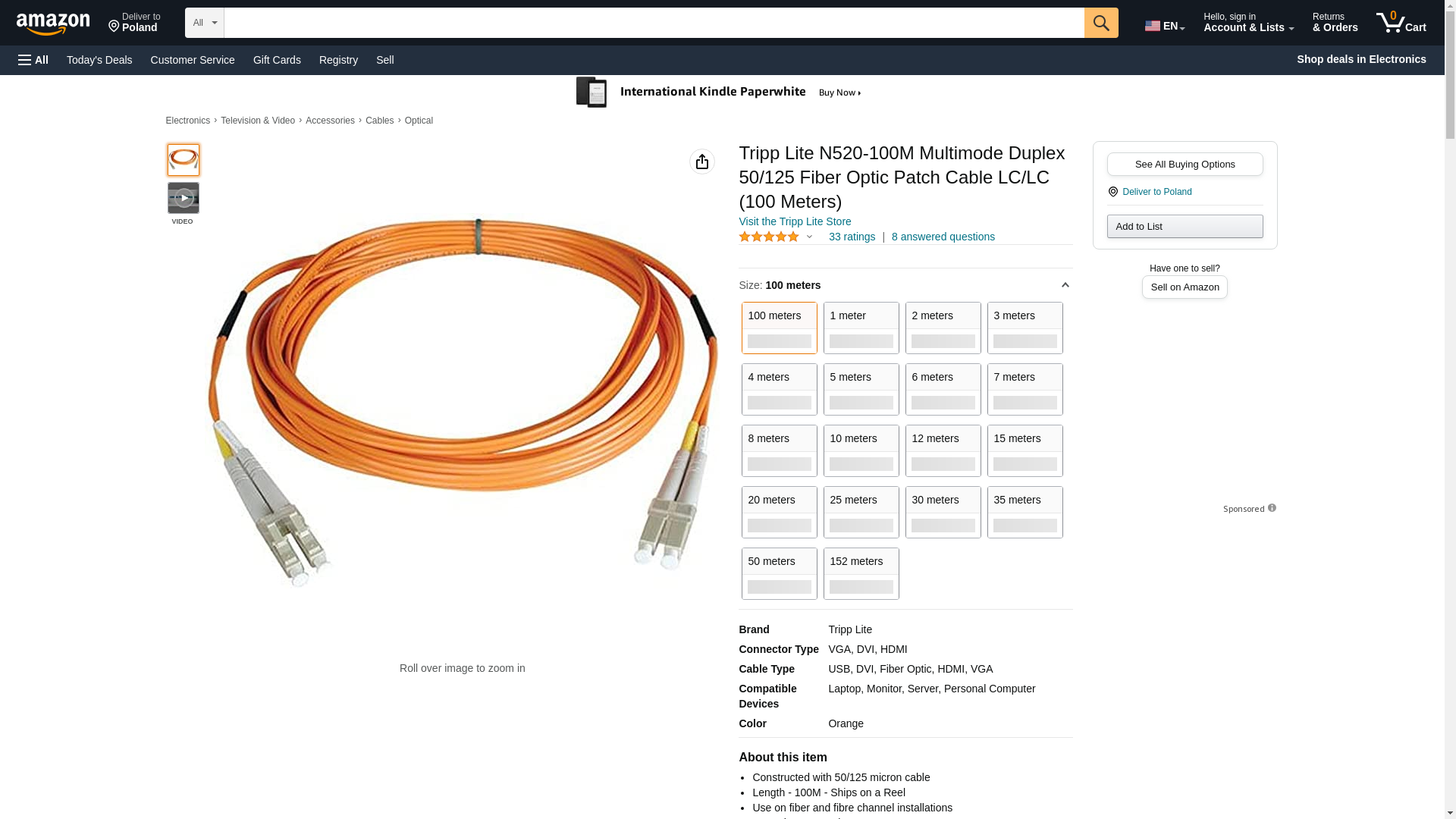Expand the EN language selector

pos(1165,26)
